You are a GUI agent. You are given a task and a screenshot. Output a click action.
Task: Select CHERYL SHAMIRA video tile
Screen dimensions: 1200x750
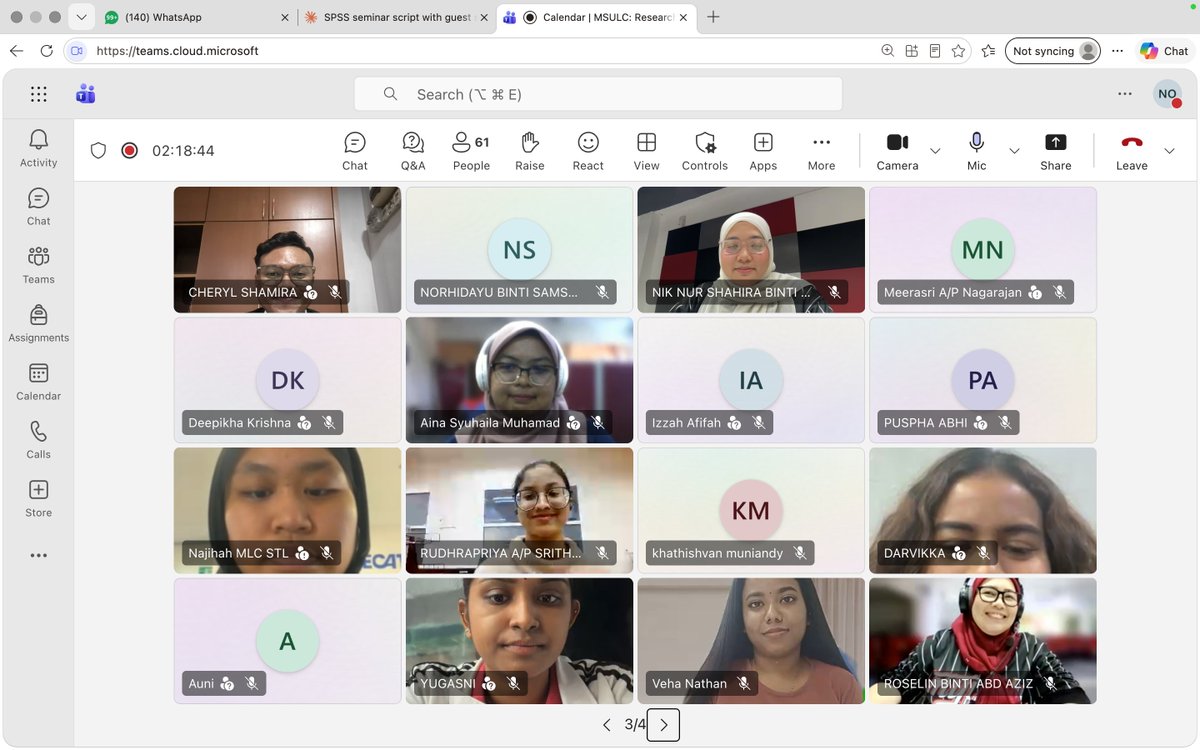pyautogui.click(x=287, y=250)
